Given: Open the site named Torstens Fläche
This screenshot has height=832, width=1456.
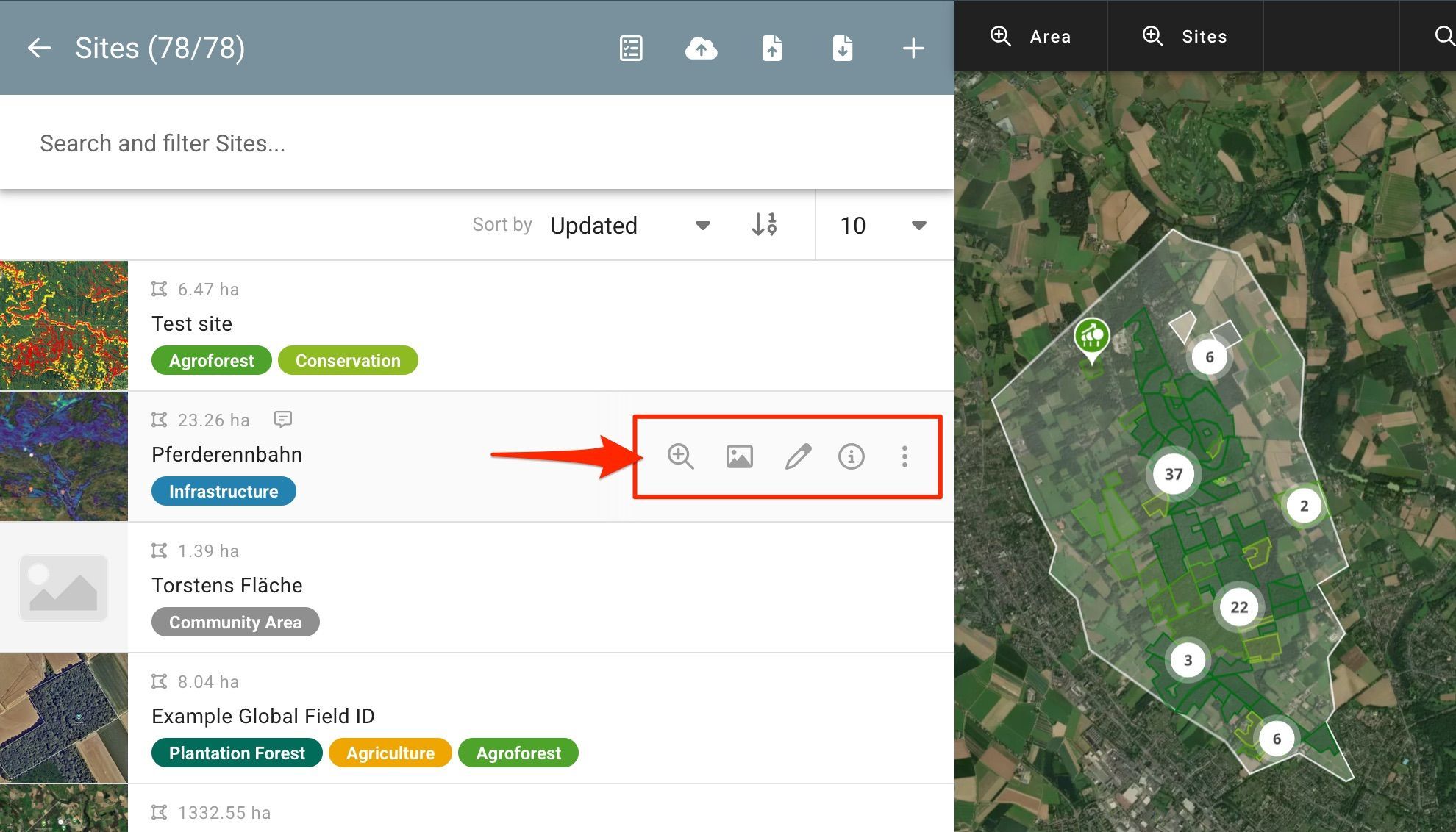Looking at the screenshot, I should 227,586.
